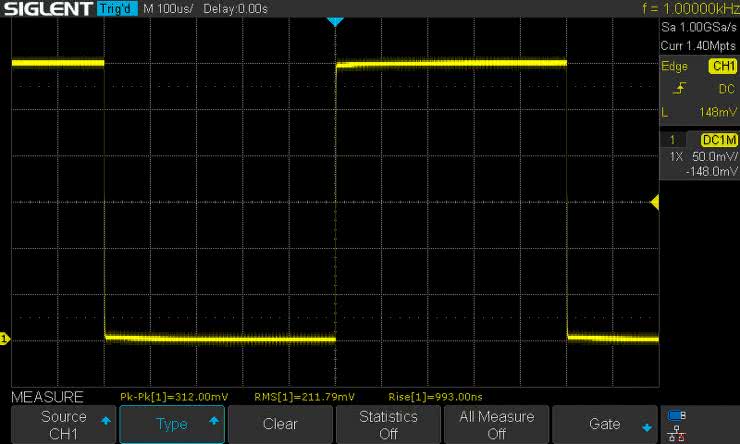This screenshot has height=444, width=740.
Task: Click the USB connection status icon
Action: coord(676,415)
